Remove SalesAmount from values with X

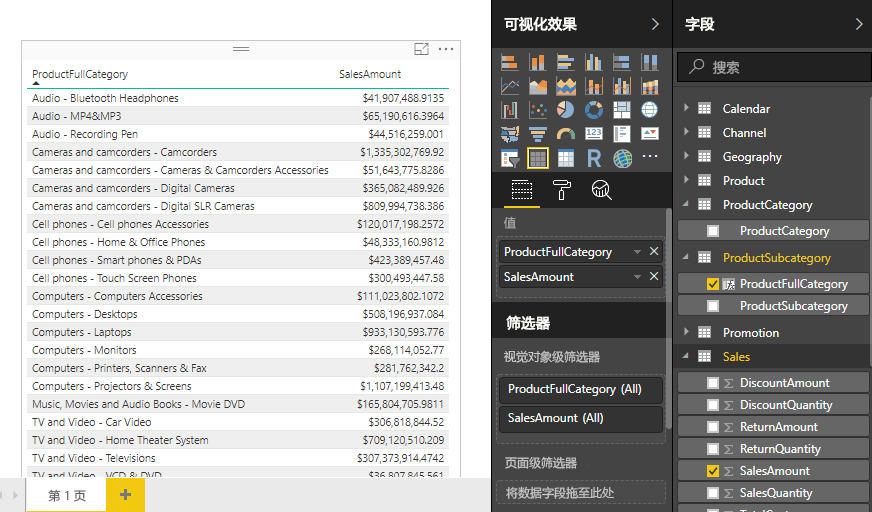pos(654,277)
